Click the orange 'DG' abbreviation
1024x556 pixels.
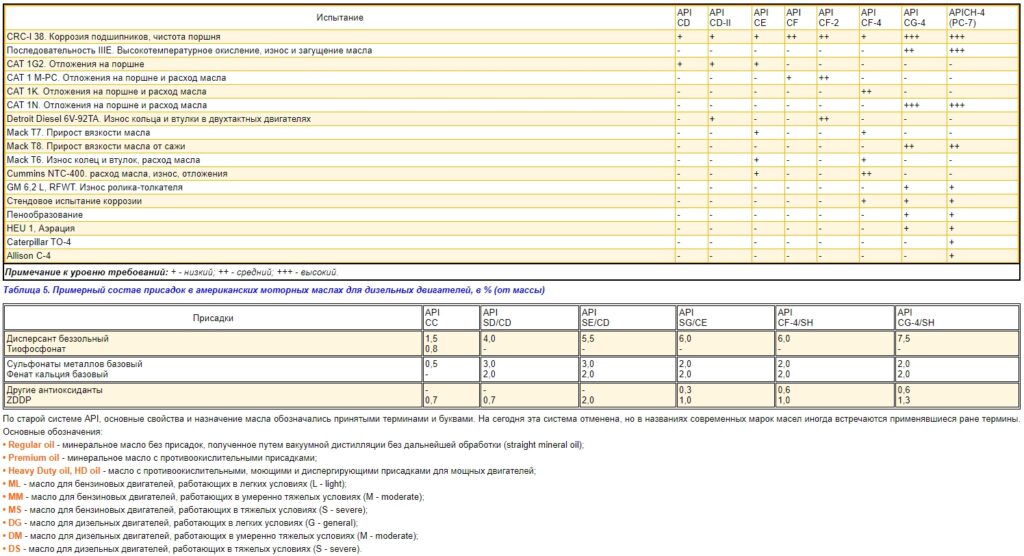(14, 523)
